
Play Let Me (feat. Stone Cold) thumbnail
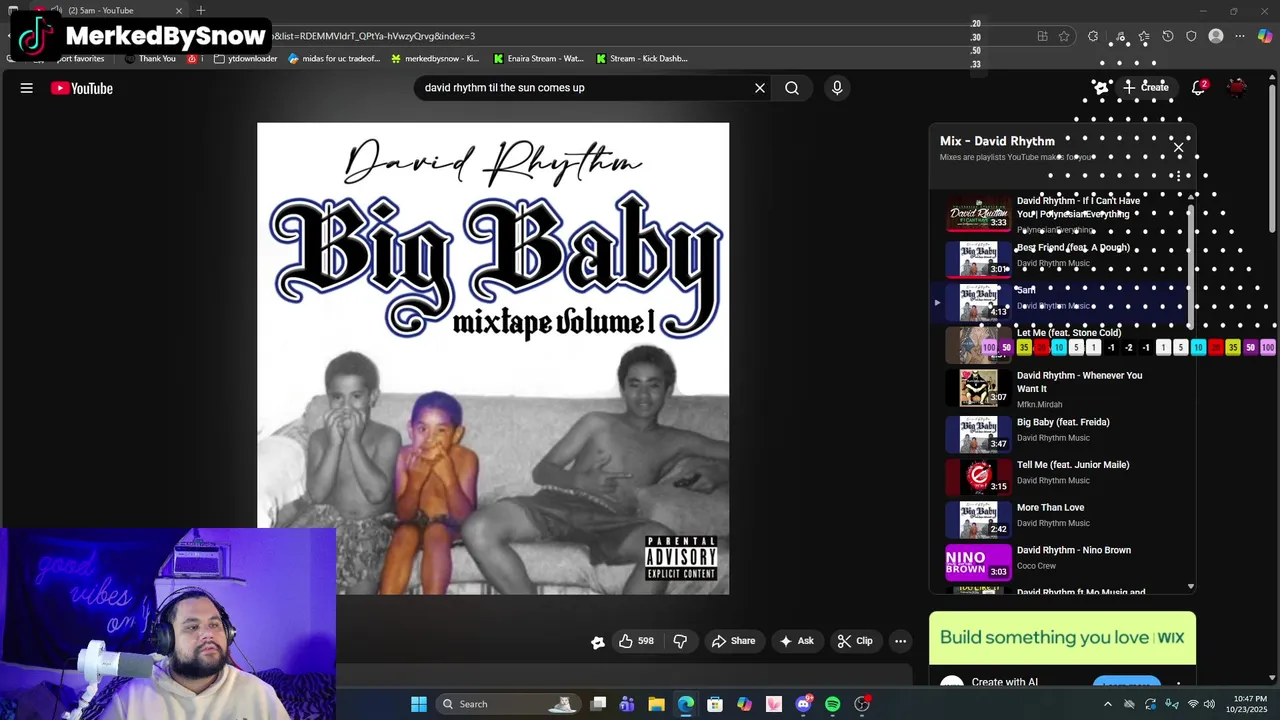[x=978, y=345]
